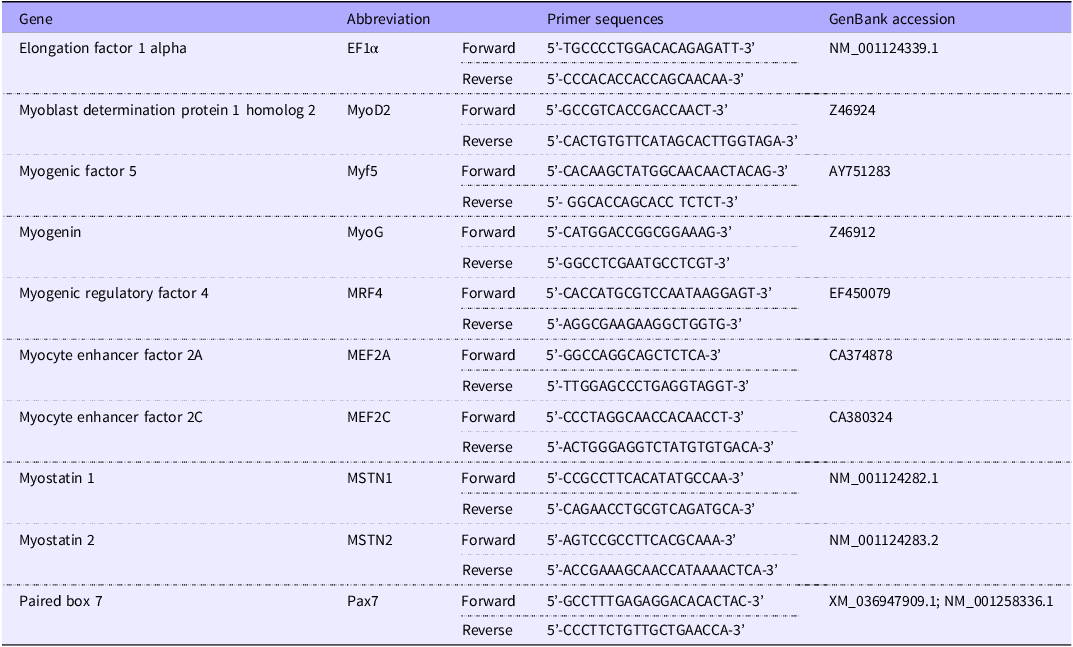The height and width of the screenshot is (647, 1073).
Task: Select the MRF4 abbreviation
Action: [x=366, y=293]
